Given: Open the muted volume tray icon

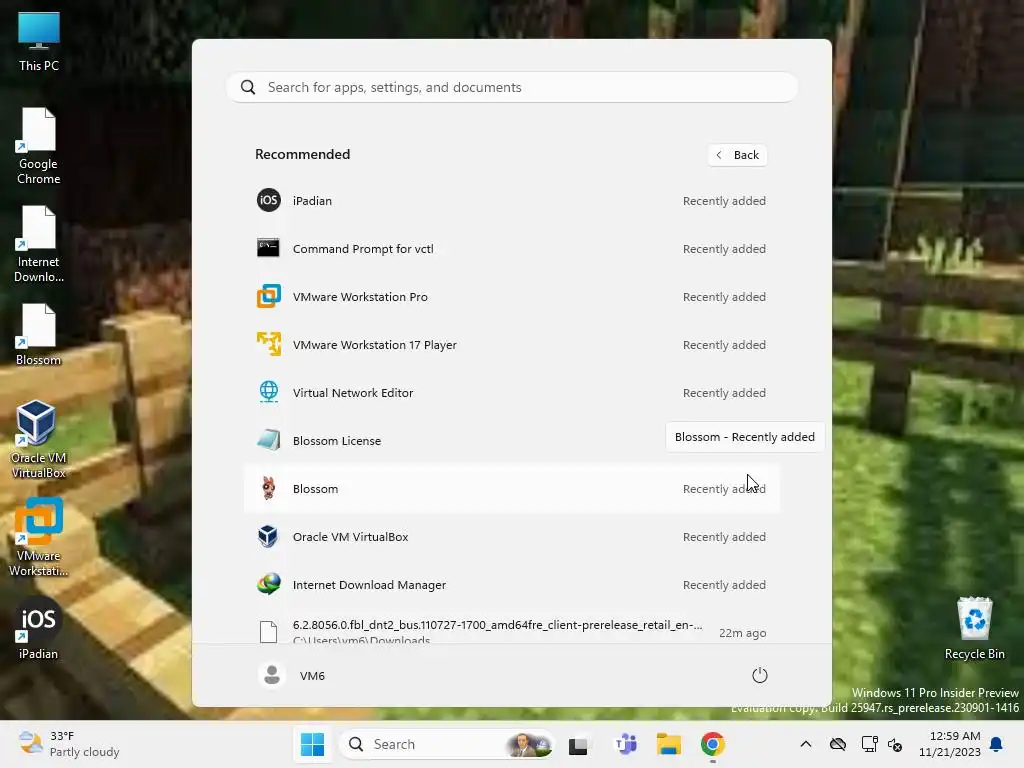Looking at the screenshot, I should point(895,744).
